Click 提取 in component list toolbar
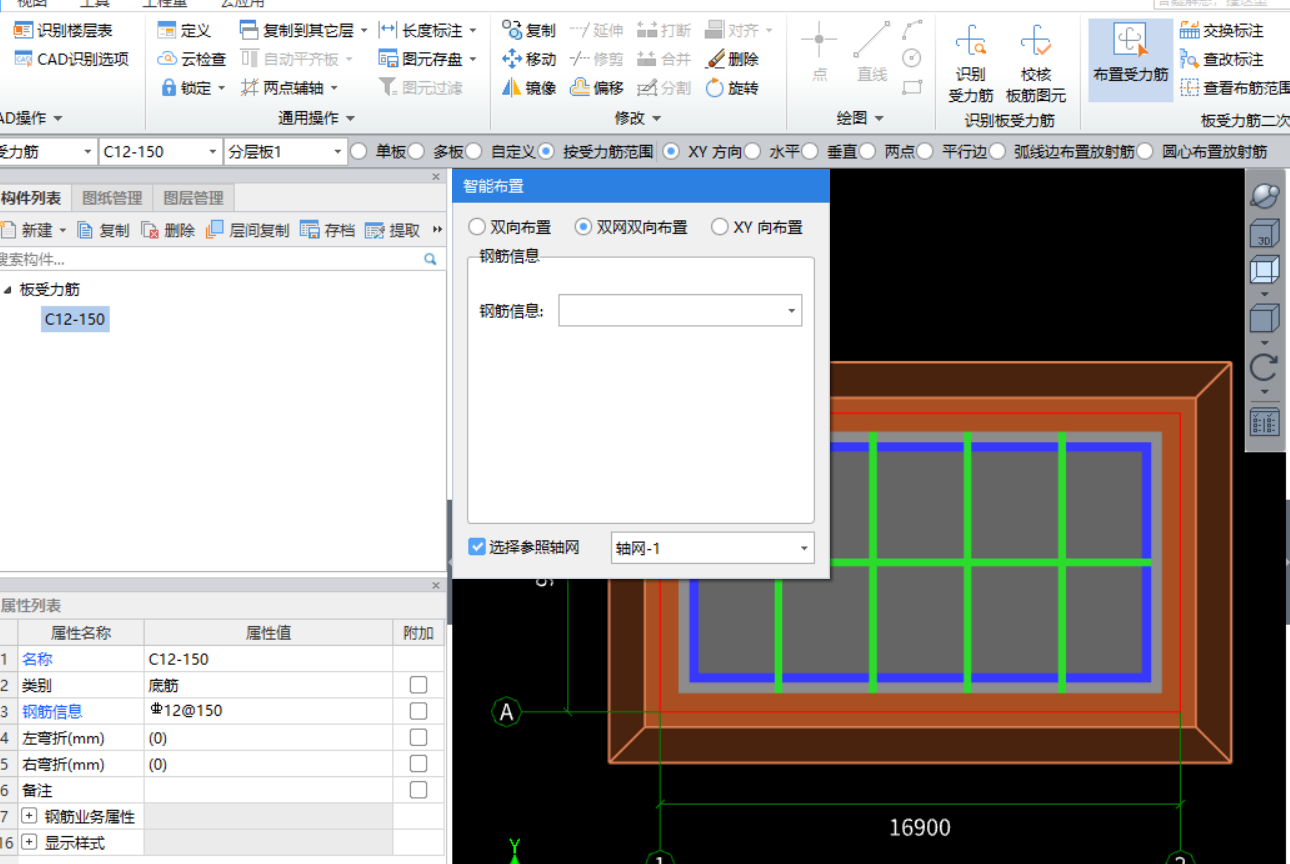 point(393,230)
